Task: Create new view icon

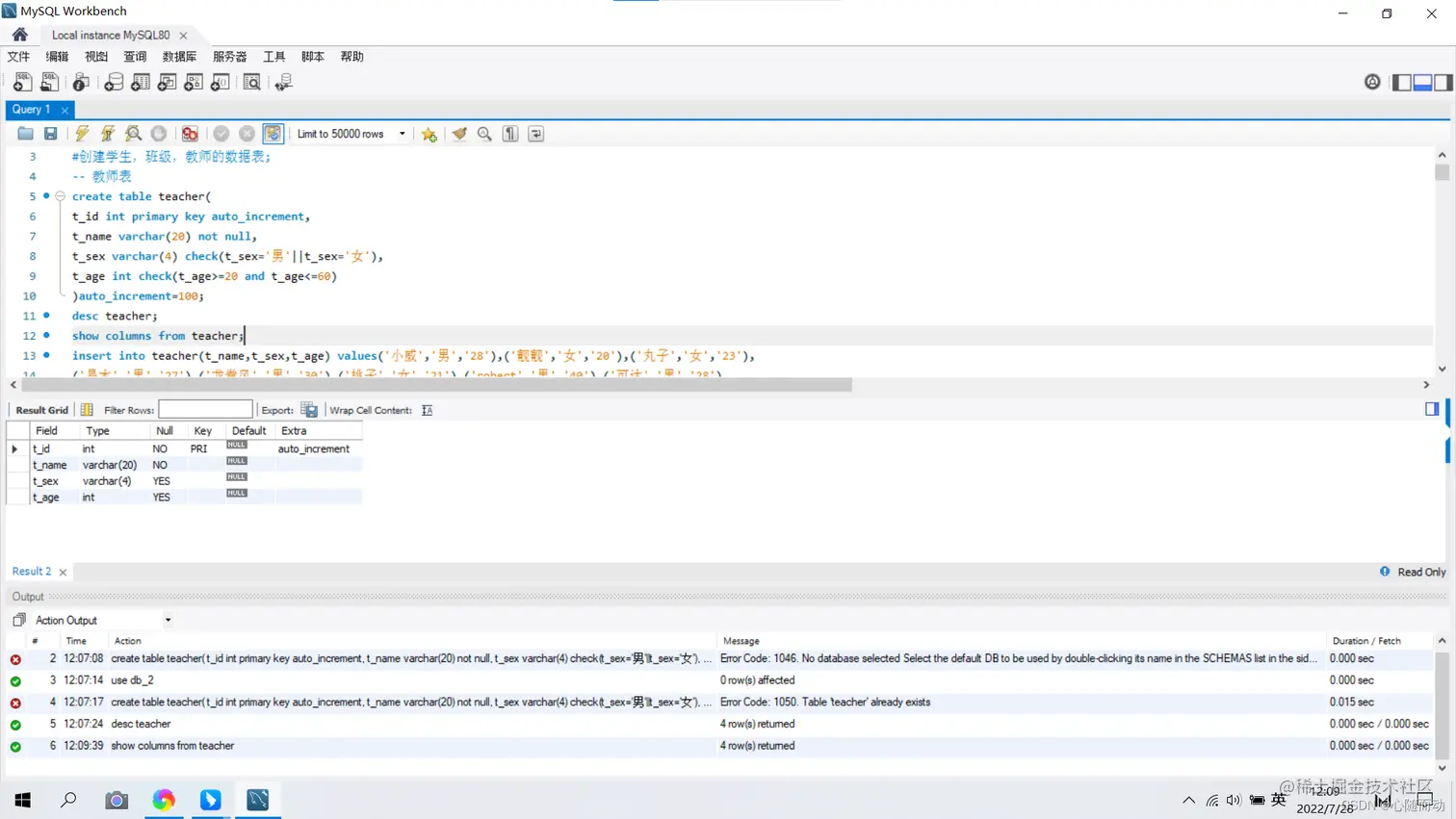Action: 167,83
